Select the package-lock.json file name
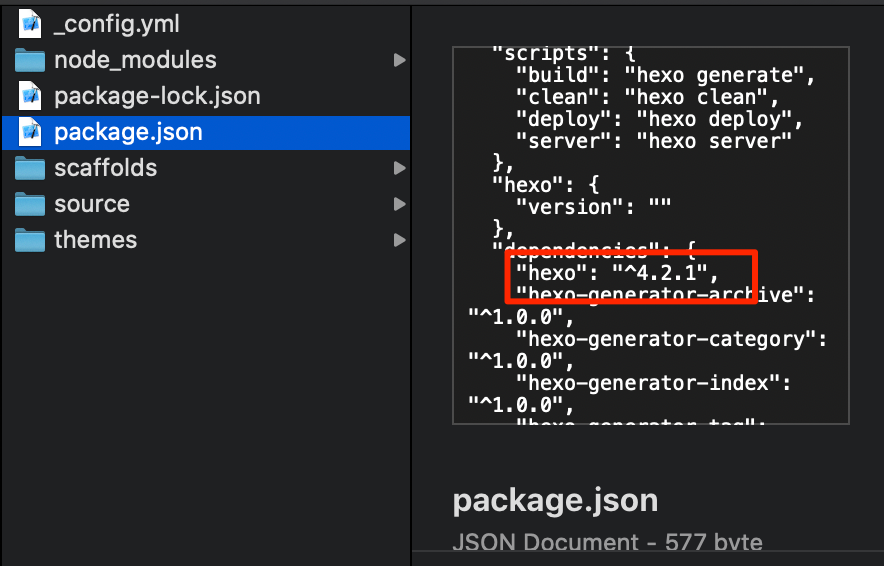 tap(157, 96)
